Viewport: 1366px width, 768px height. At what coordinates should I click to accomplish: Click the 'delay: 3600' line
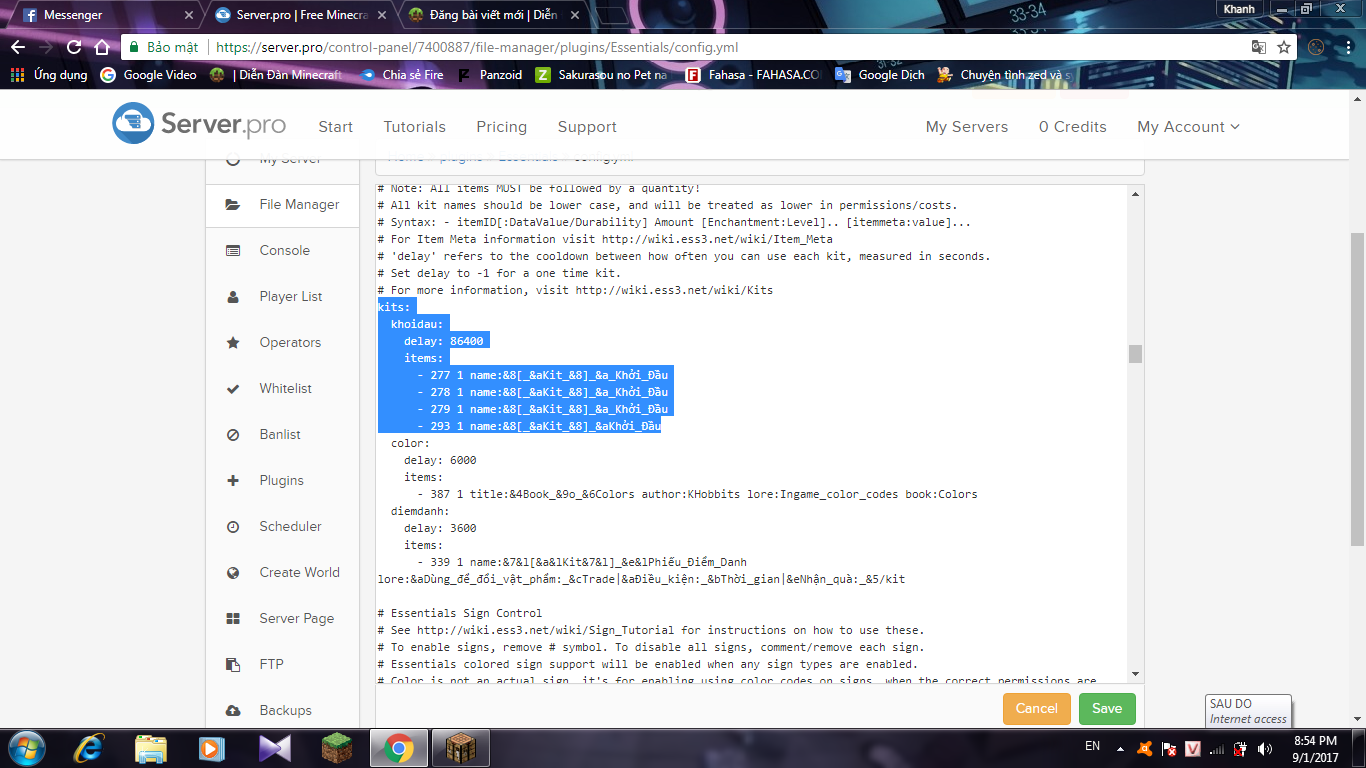pos(440,528)
